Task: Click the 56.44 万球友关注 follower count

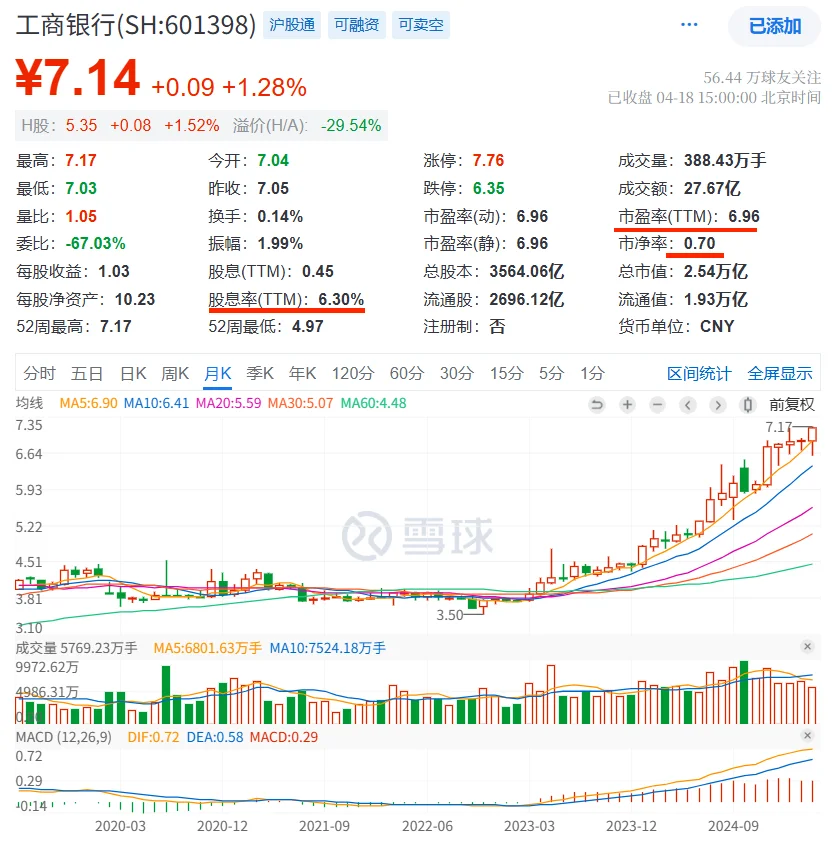Action: click(762, 78)
